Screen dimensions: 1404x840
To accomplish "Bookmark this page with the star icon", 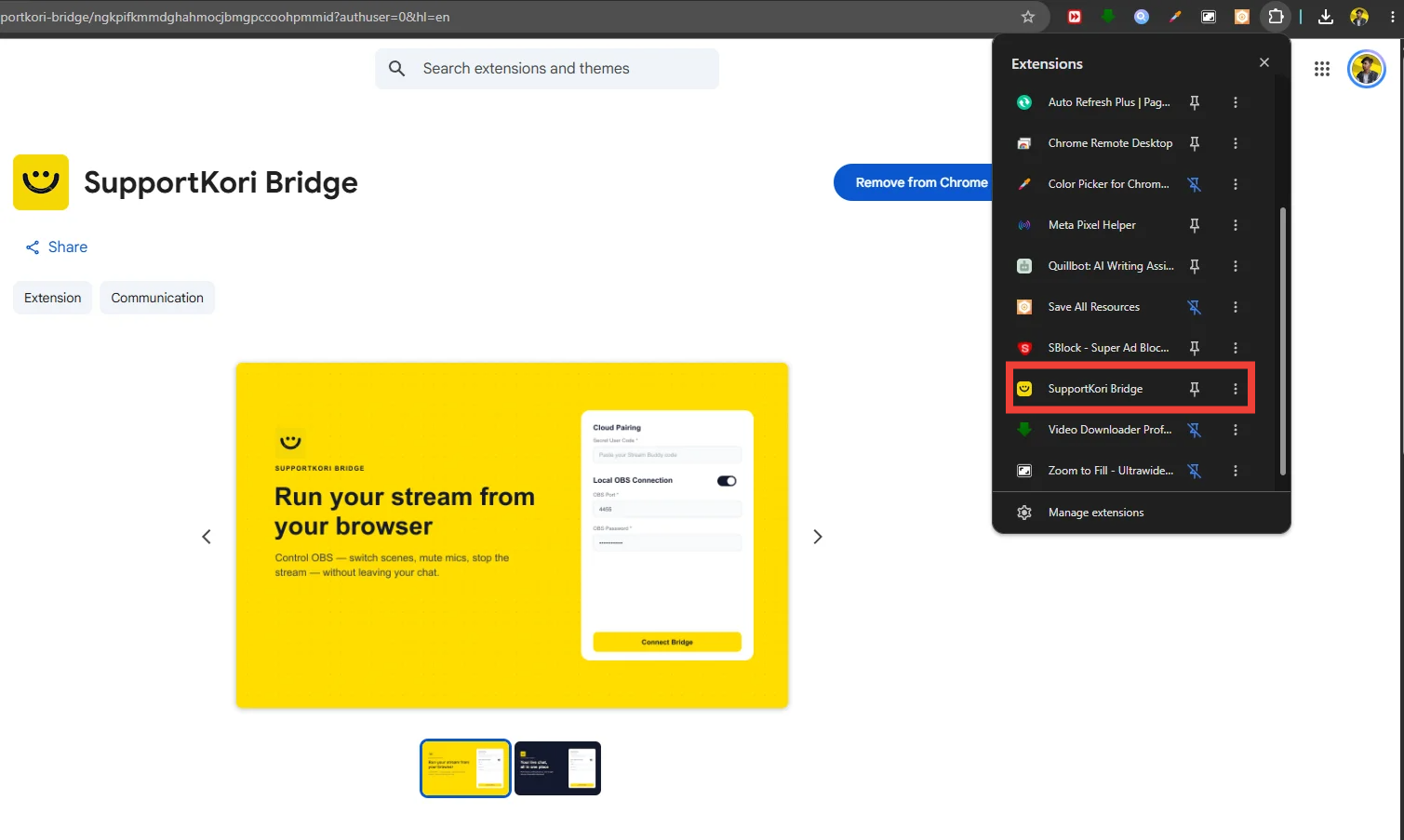I will [1028, 17].
